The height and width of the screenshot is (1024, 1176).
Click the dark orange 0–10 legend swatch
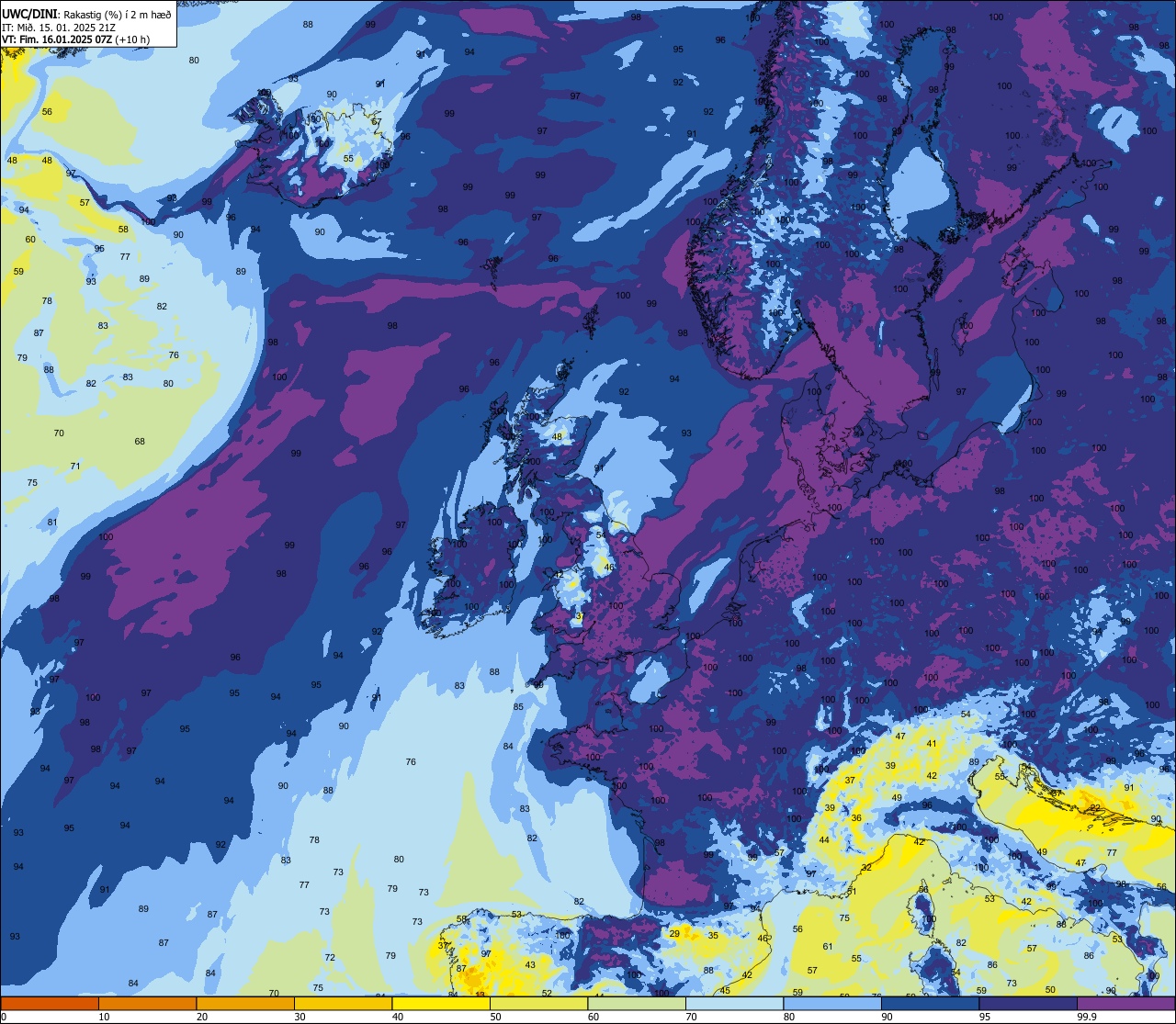(x=50, y=1004)
